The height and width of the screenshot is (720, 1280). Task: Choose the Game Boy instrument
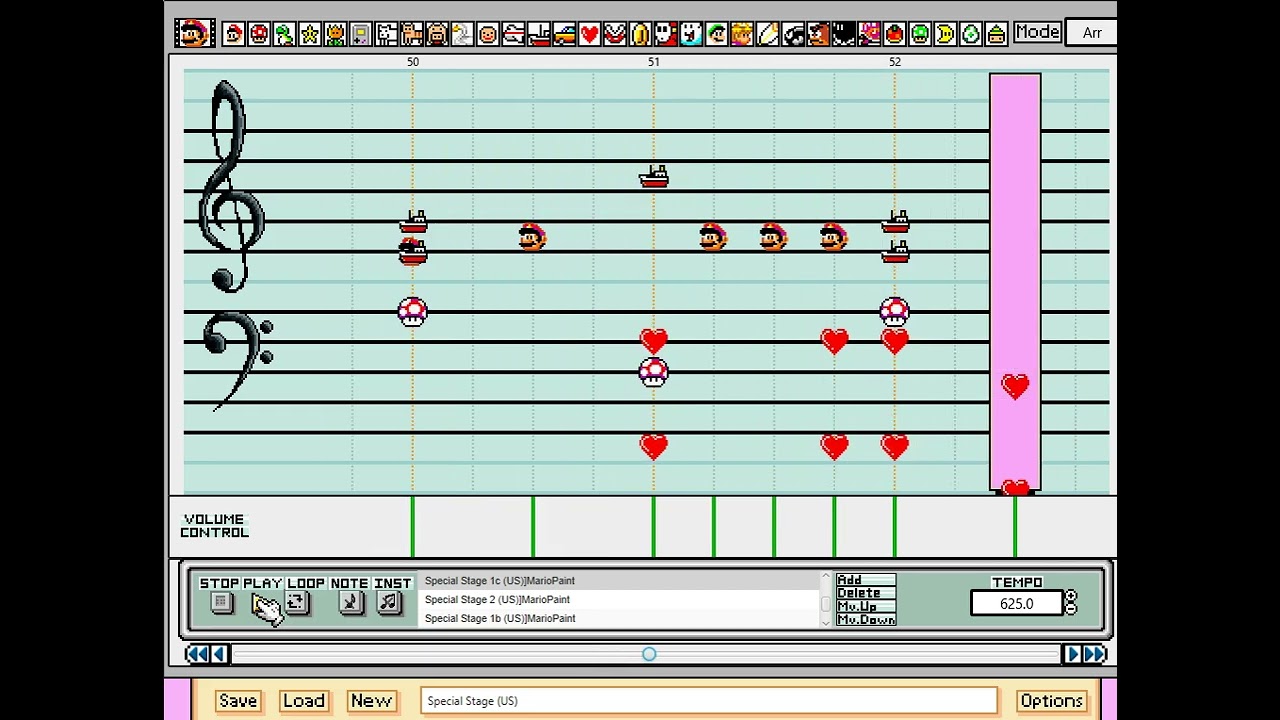pos(360,34)
